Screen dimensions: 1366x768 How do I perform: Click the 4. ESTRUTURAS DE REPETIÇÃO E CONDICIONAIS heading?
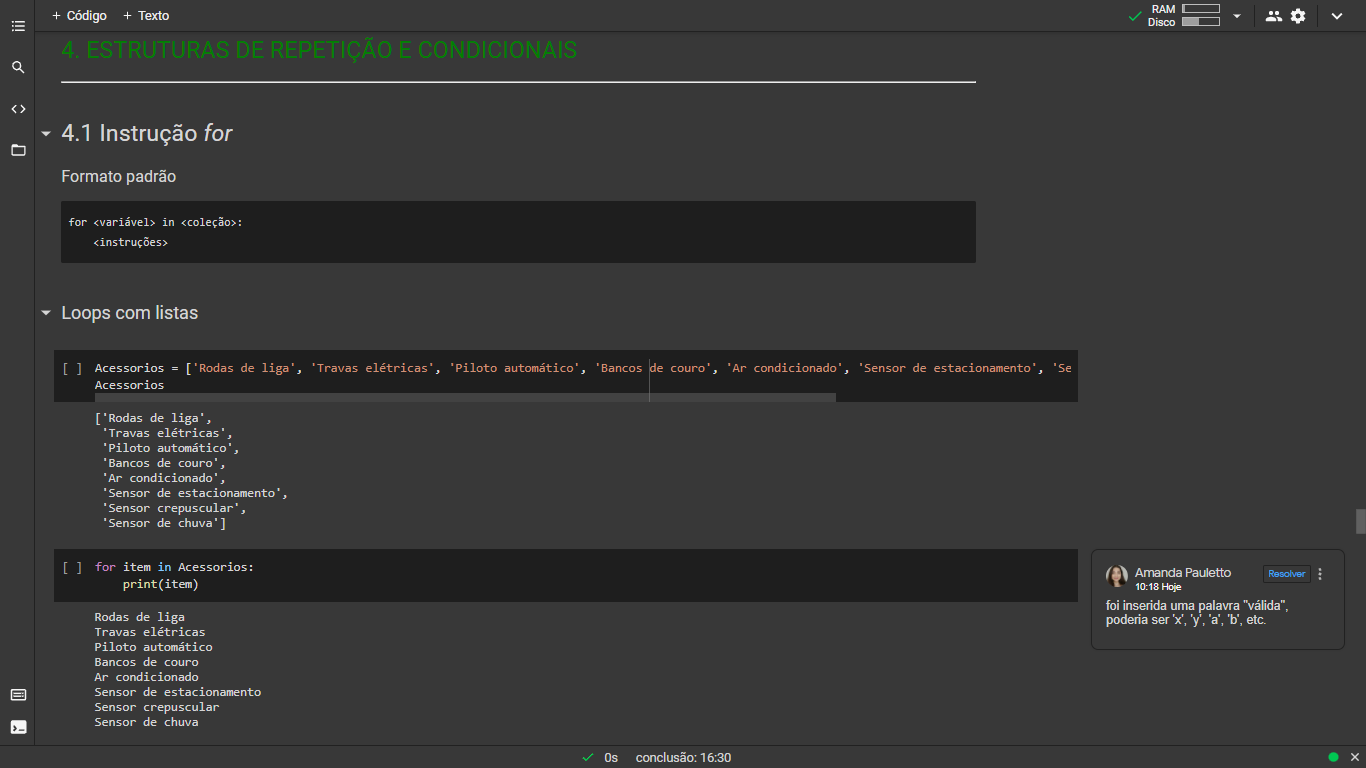point(319,50)
